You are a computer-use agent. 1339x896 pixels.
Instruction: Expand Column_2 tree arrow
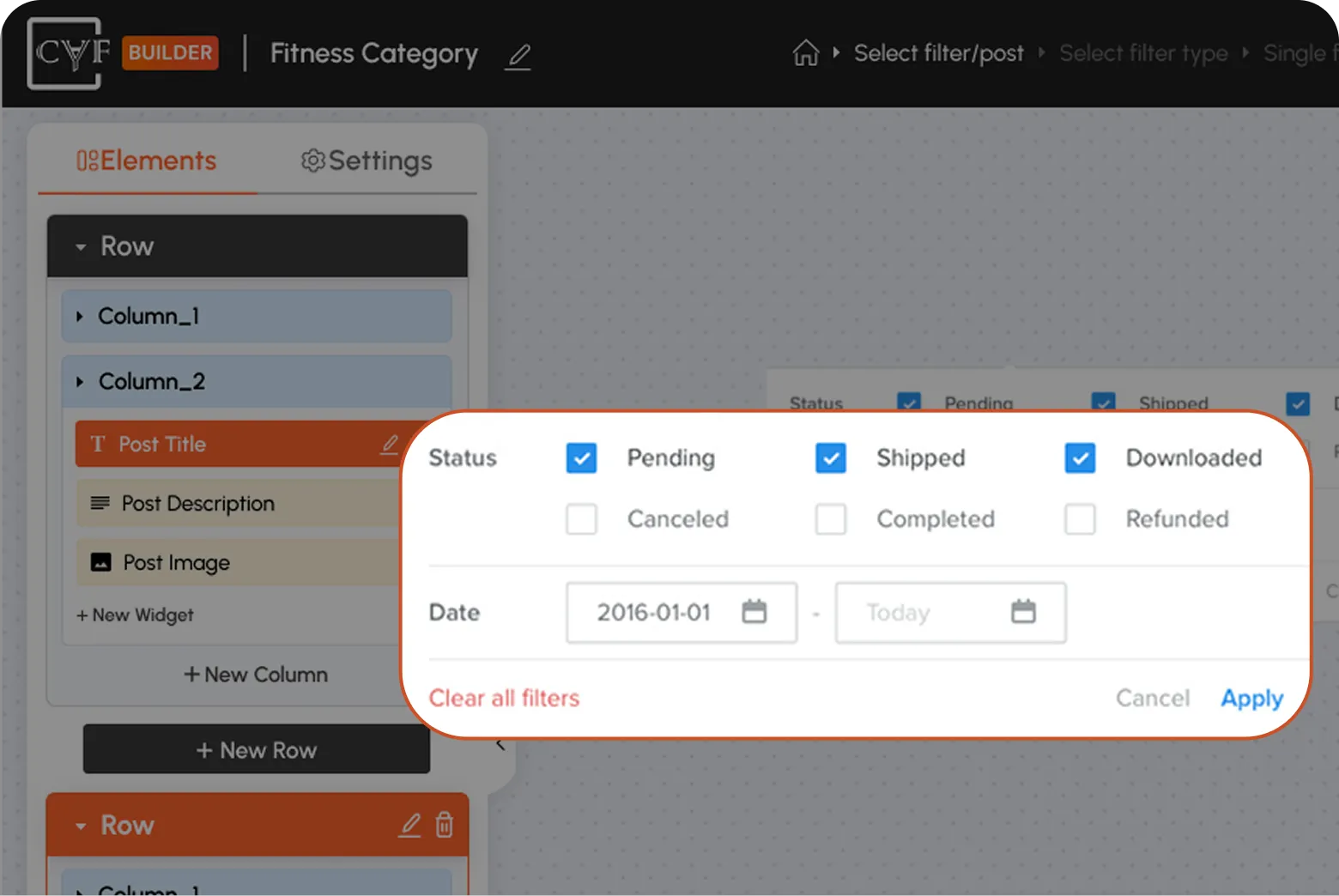coord(80,382)
